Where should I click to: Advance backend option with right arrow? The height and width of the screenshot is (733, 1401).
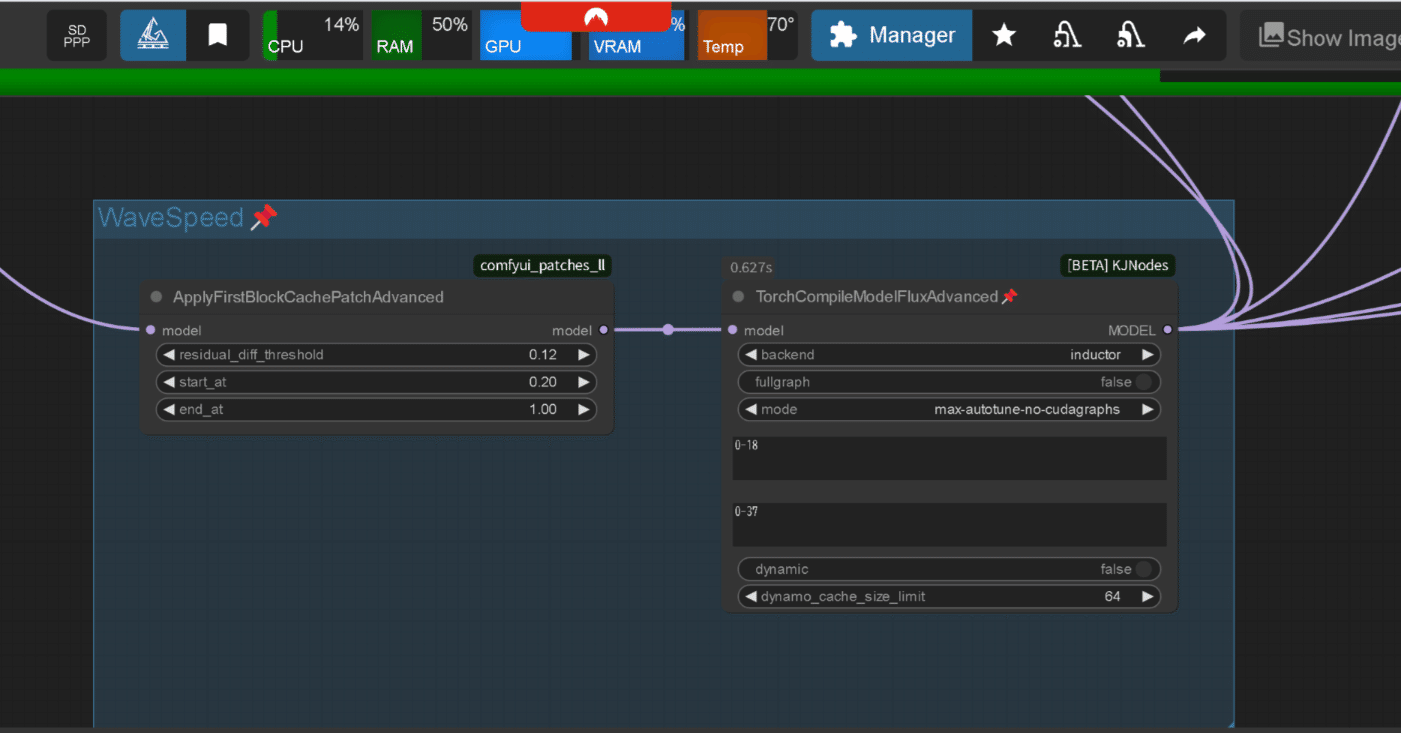[1148, 355]
